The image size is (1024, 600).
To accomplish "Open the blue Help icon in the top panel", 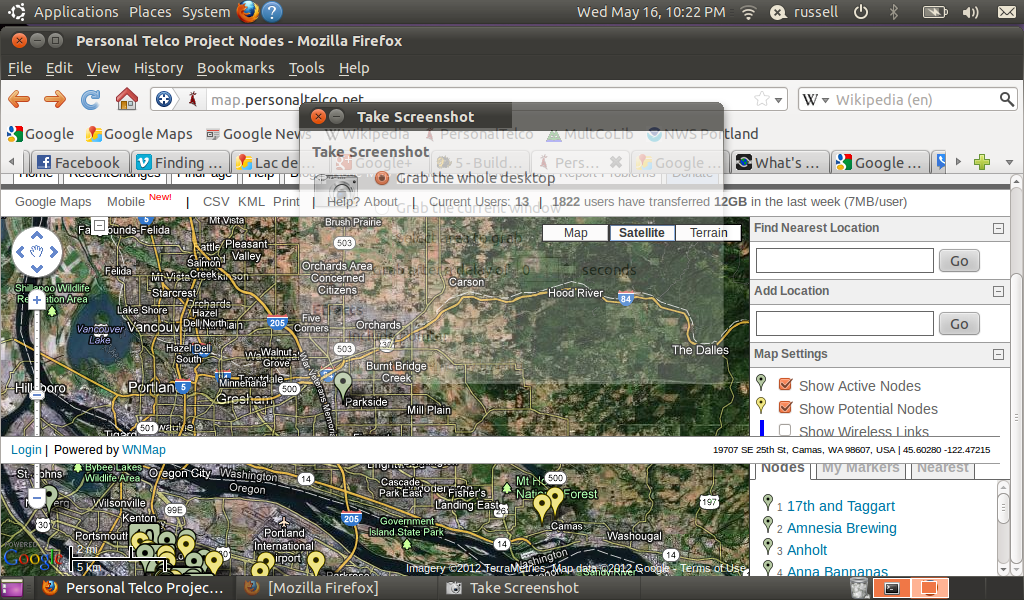I will 272,12.
